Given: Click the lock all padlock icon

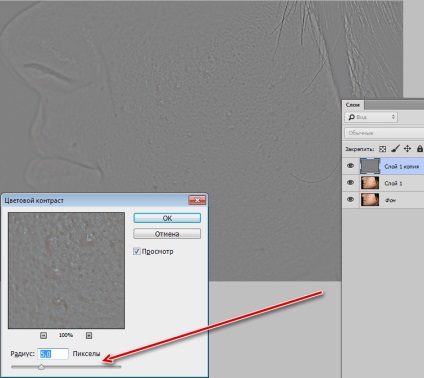Looking at the screenshot, I should (420, 149).
